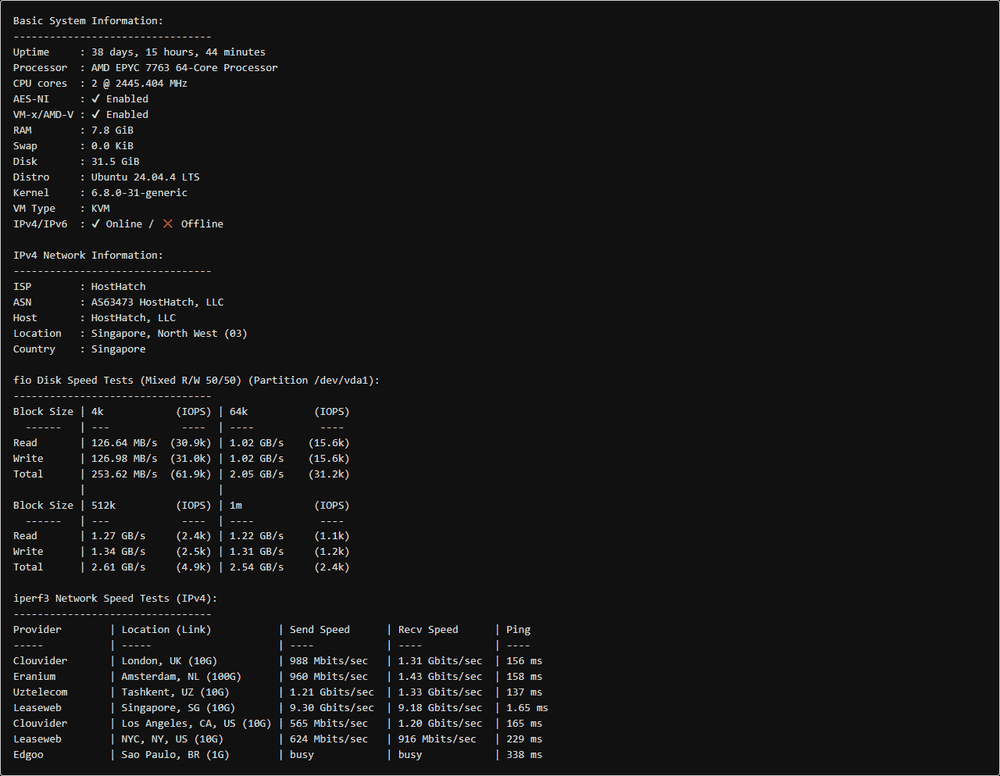Viewport: 1000px width, 776px height.
Task: Click 'London, UK (10G)' location
Action: [x=169, y=661]
